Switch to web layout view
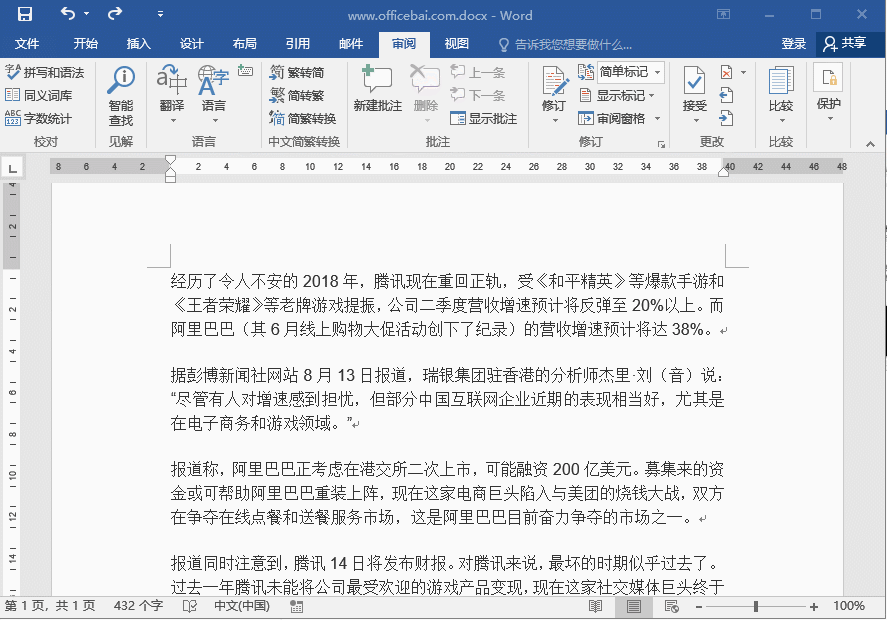Viewport: 887px width, 620px height. click(x=671, y=606)
